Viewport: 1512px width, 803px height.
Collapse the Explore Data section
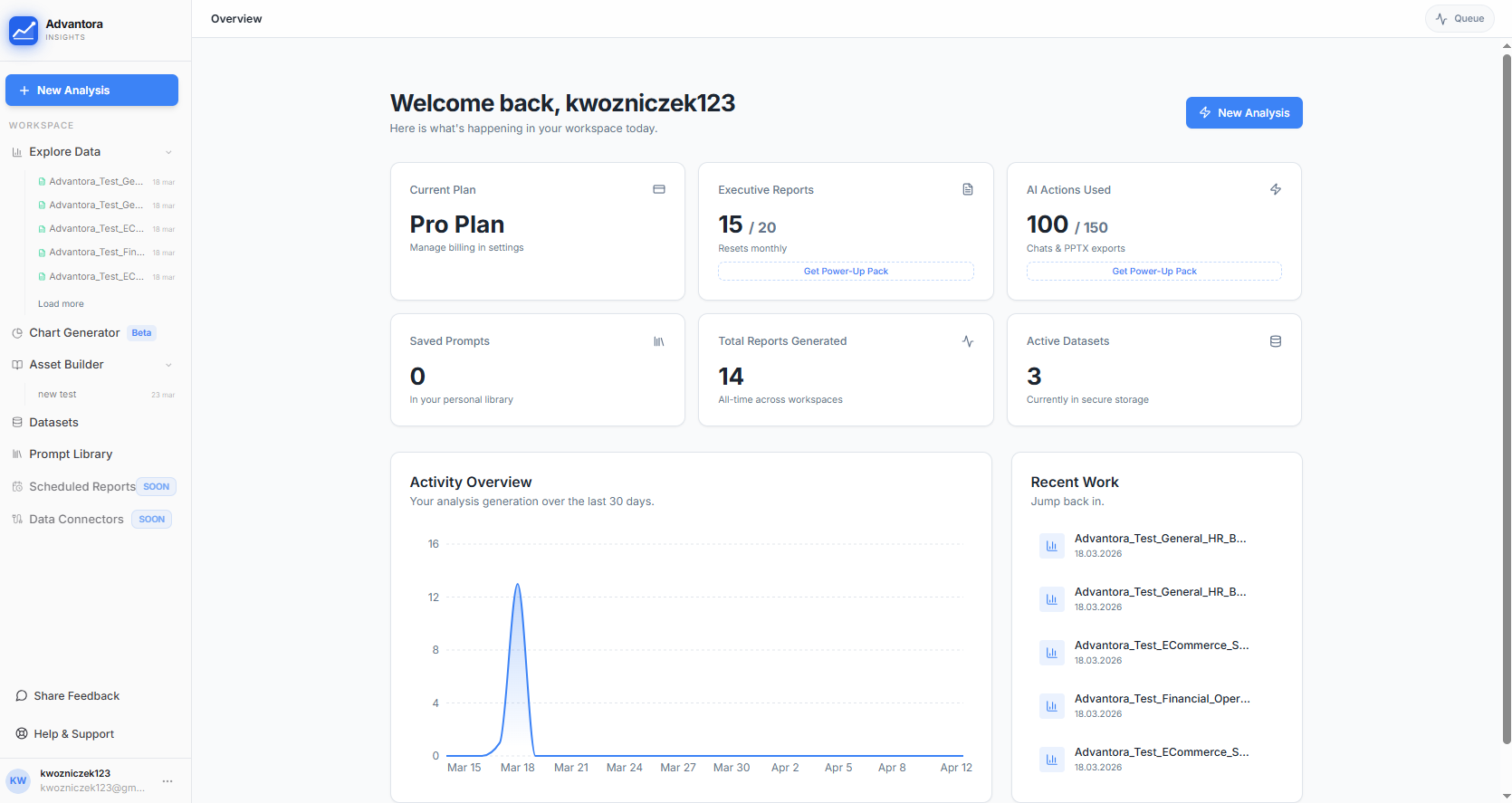click(x=168, y=152)
